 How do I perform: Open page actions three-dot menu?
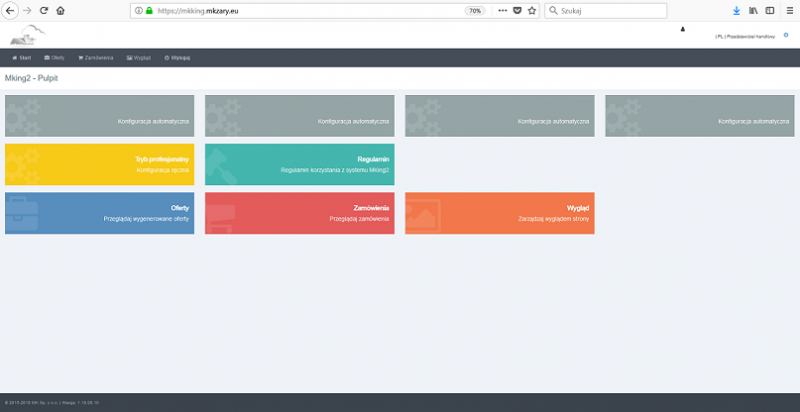click(502, 10)
